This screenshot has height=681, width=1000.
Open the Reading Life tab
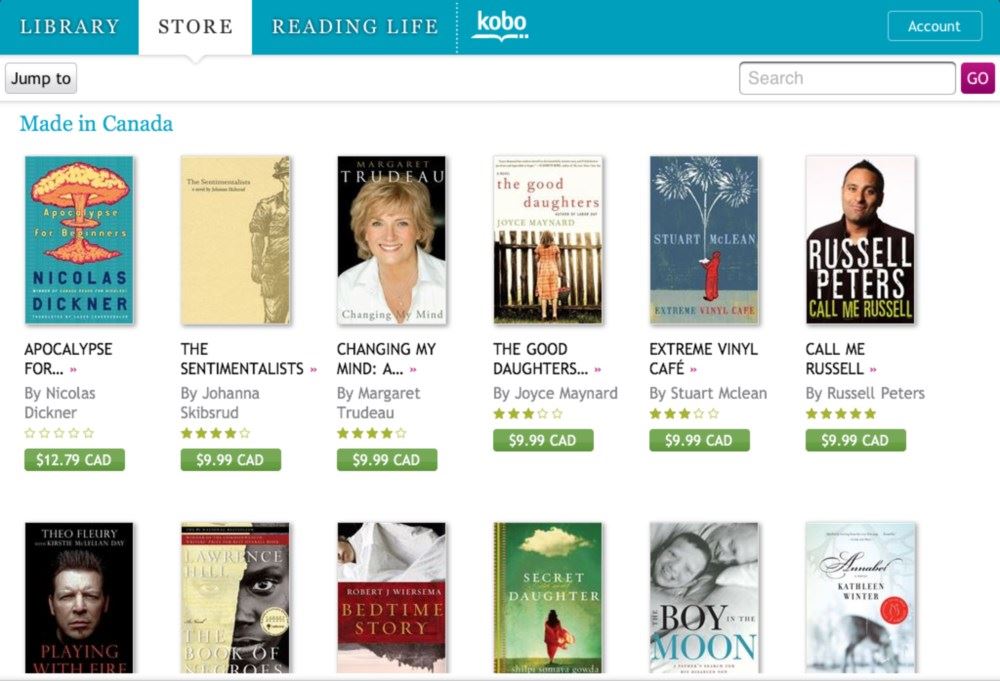click(x=355, y=27)
